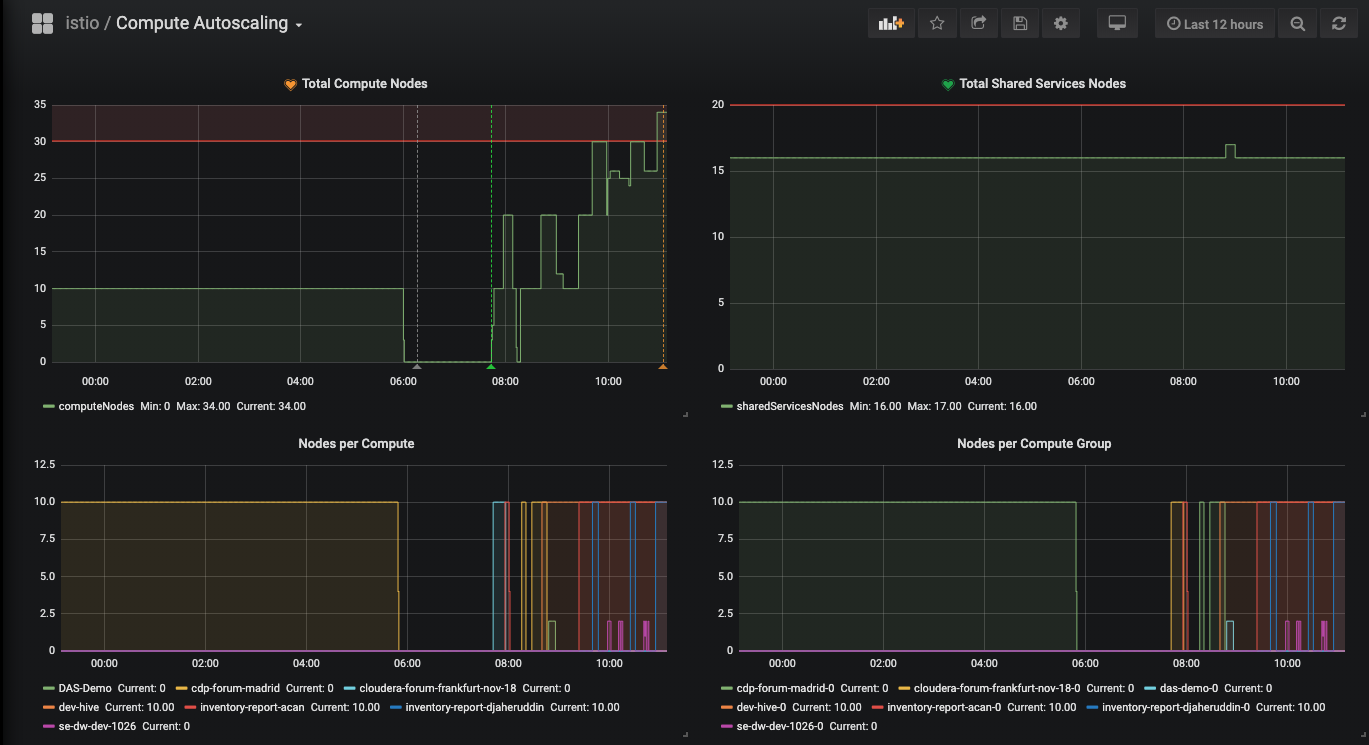
Task: Open the Share dashboard icon
Action: (x=978, y=22)
